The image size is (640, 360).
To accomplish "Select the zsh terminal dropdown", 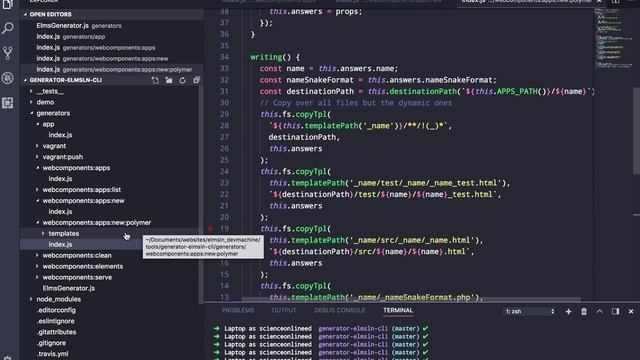I will click(x=529, y=311).
